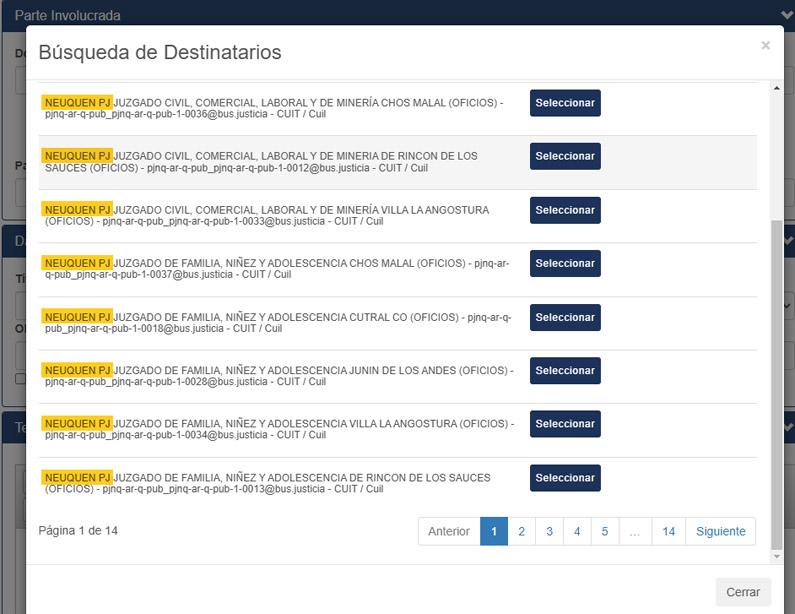Select Juzgado Civil Rincon de los Sauces
This screenshot has width=795, height=614.
(565, 157)
